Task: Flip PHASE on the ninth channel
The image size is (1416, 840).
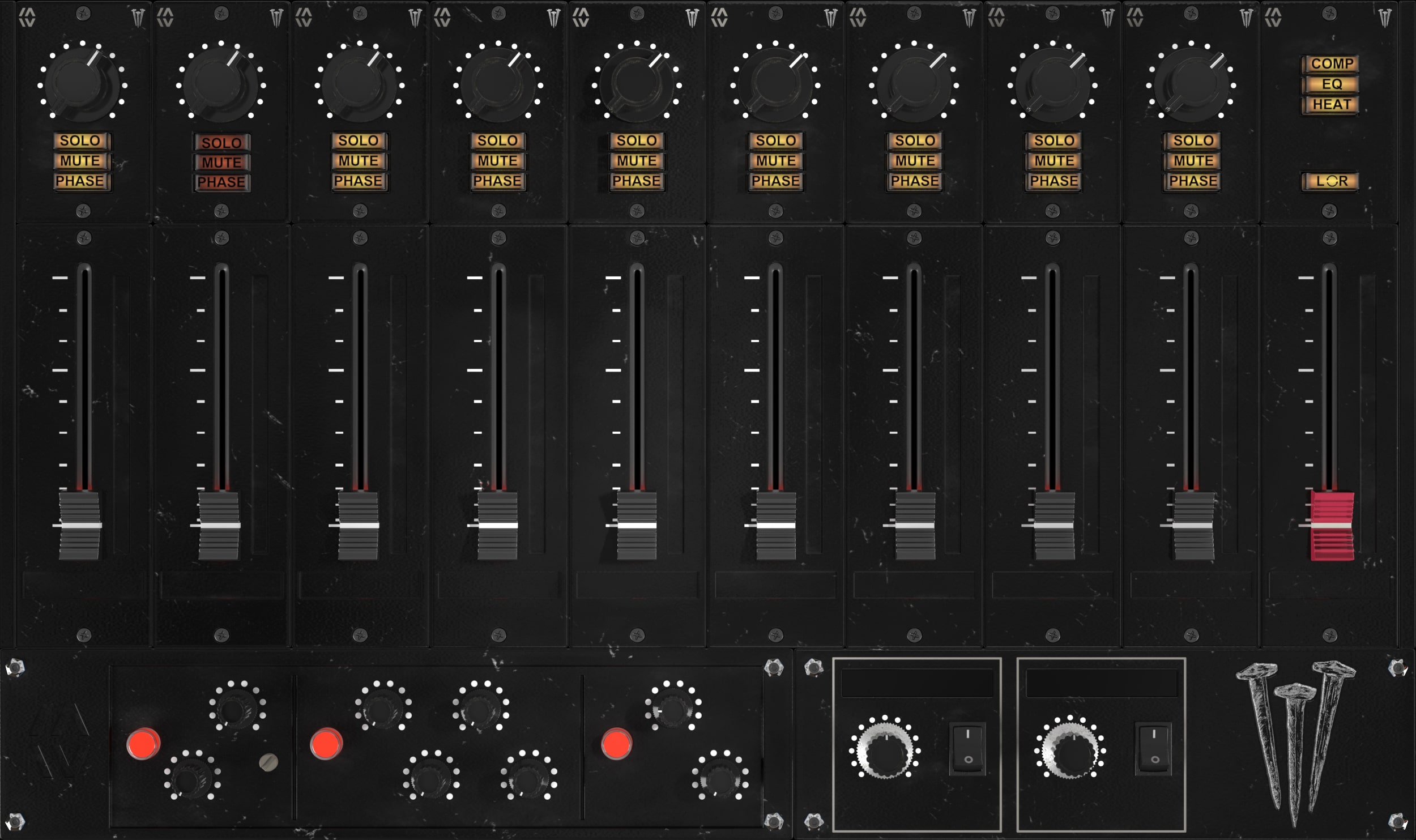Action: pyautogui.click(x=1192, y=181)
